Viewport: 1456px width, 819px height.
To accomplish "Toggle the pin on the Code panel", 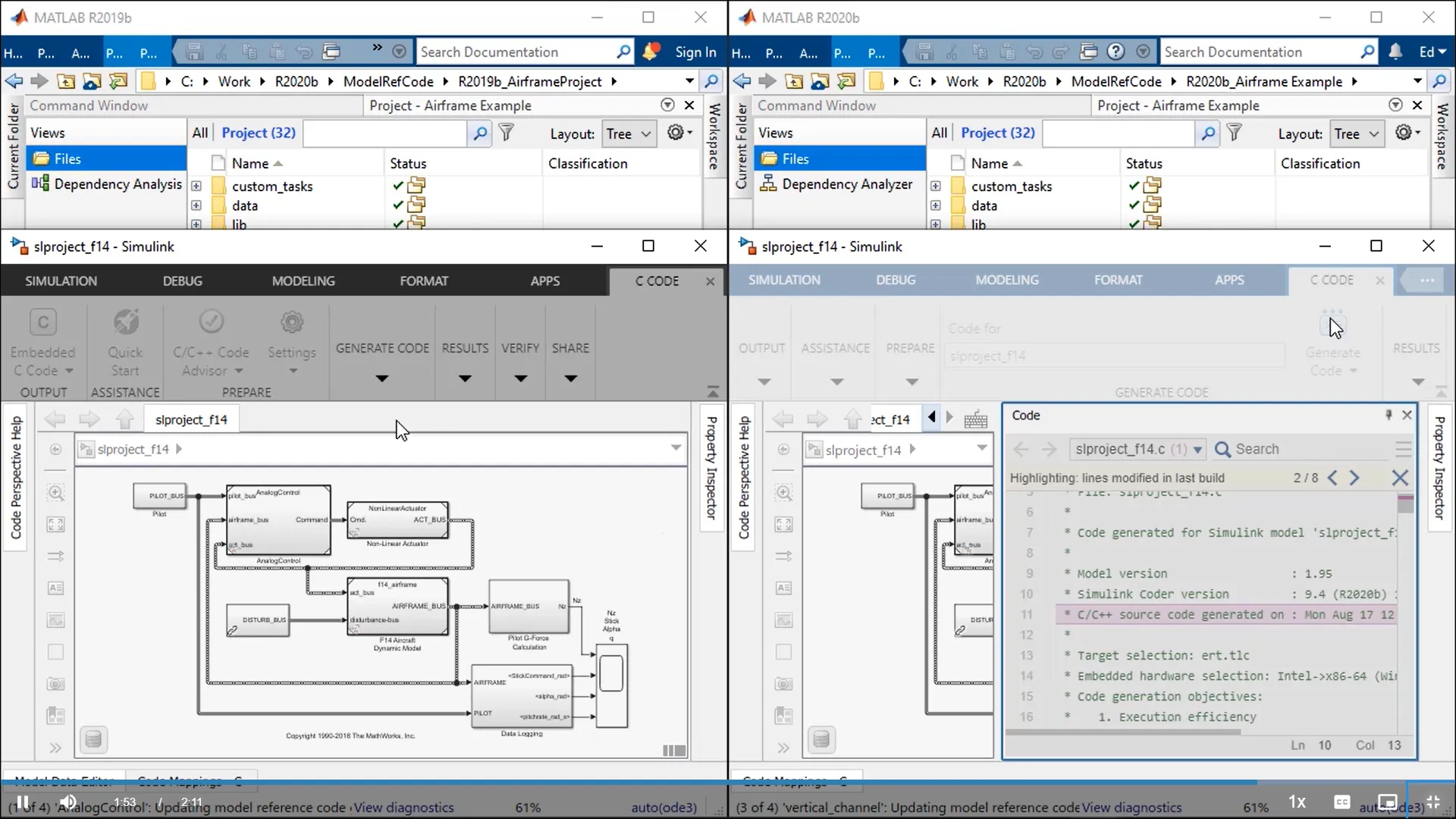I will 1389,415.
